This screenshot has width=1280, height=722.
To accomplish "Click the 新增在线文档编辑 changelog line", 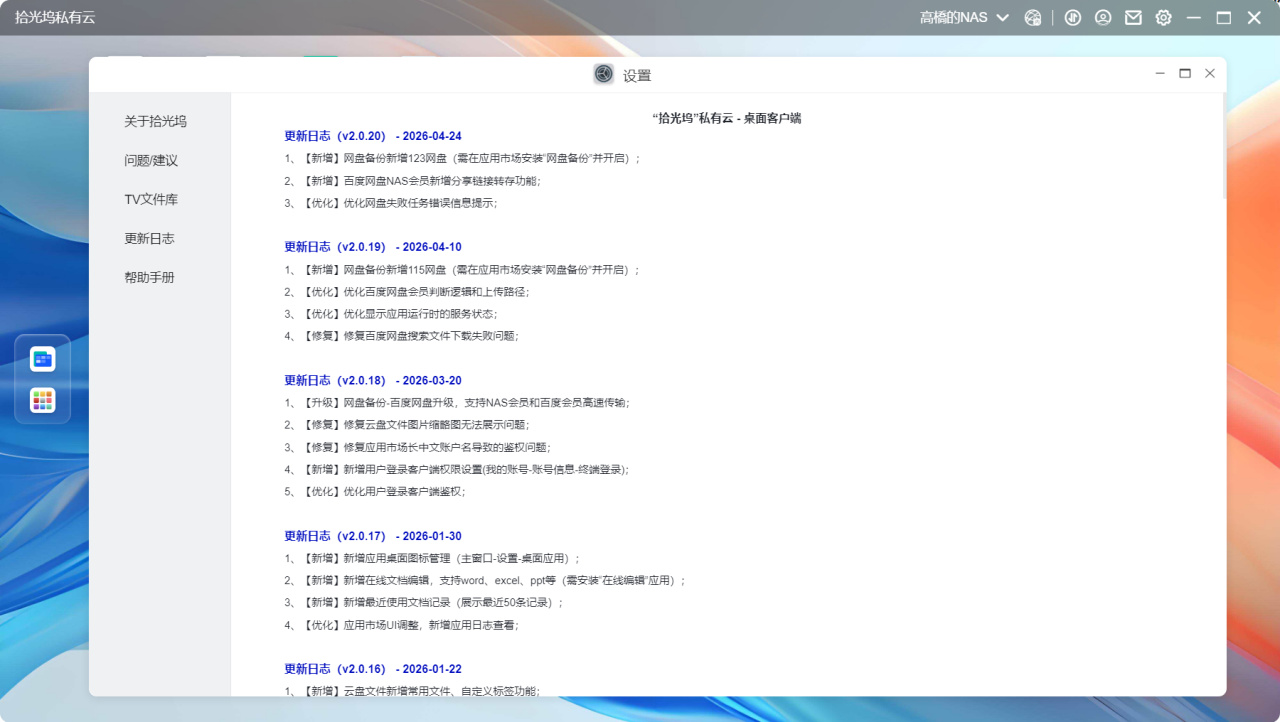I will (x=485, y=580).
